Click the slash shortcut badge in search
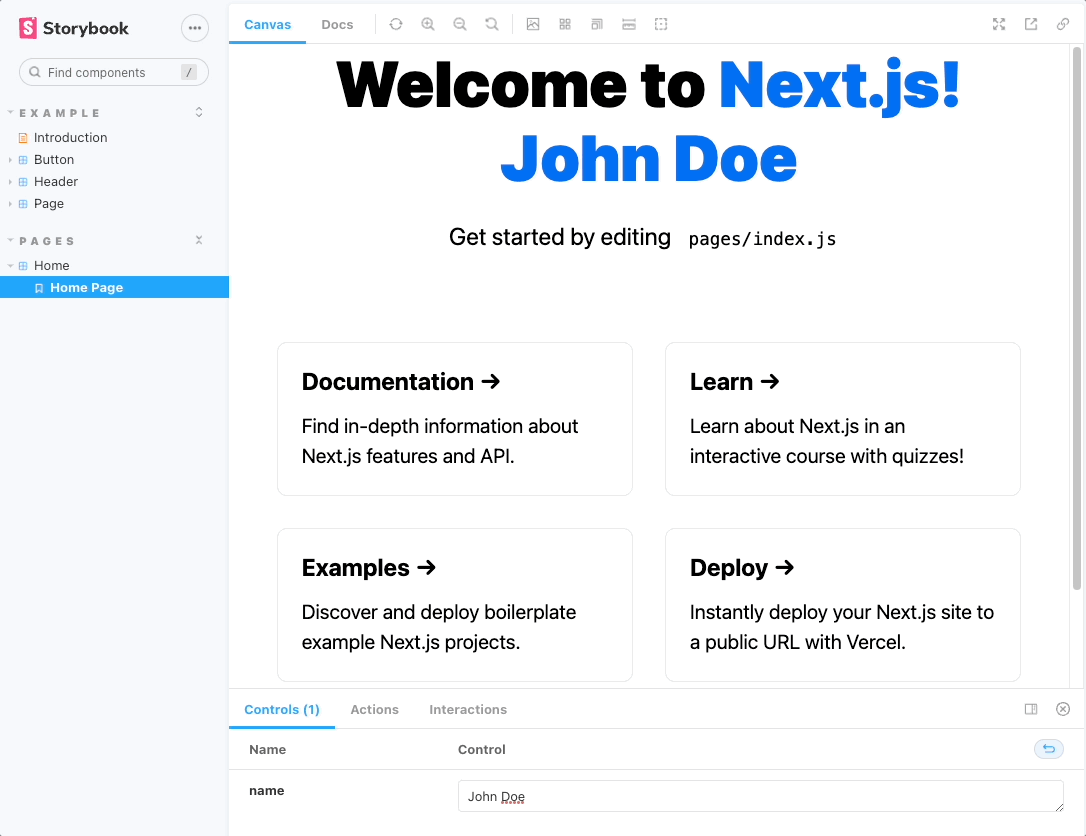Viewport: 1086px width, 836px height. tap(188, 72)
